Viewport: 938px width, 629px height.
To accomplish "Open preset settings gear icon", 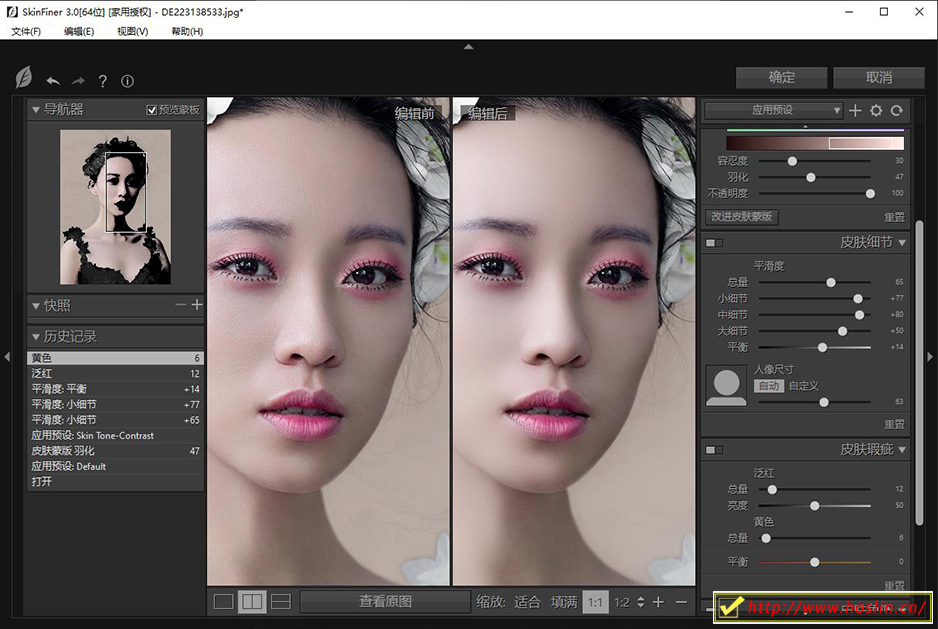I will pyautogui.click(x=876, y=111).
